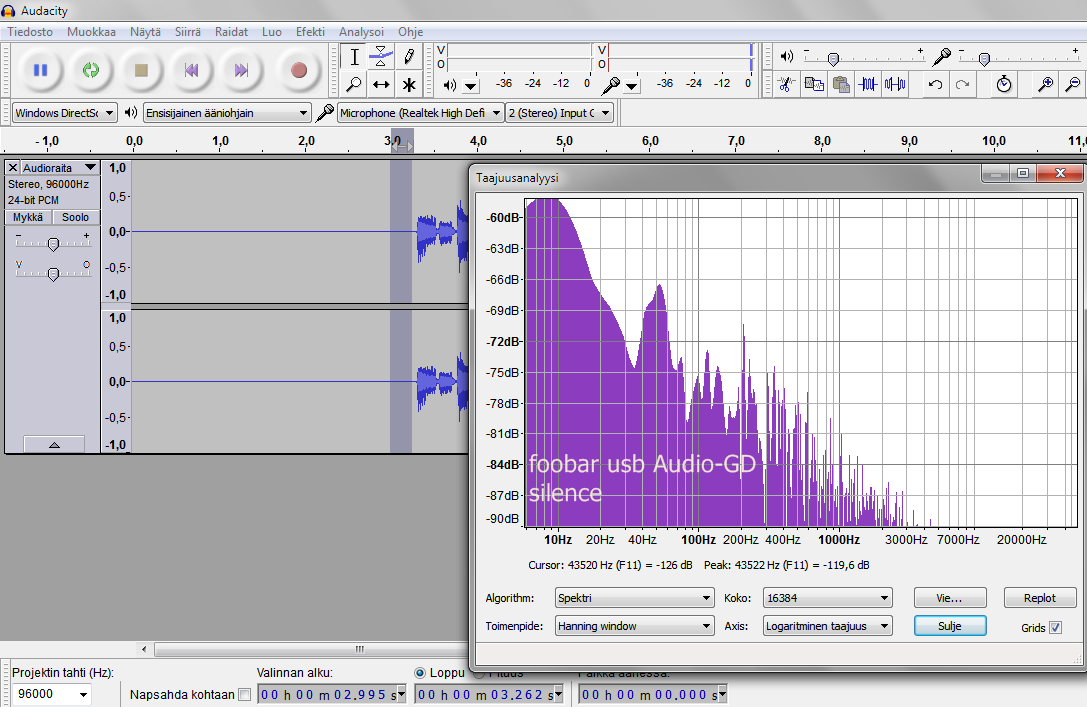Open output meter dropdown arrow
The width and height of the screenshot is (1087, 707).
coord(471,86)
